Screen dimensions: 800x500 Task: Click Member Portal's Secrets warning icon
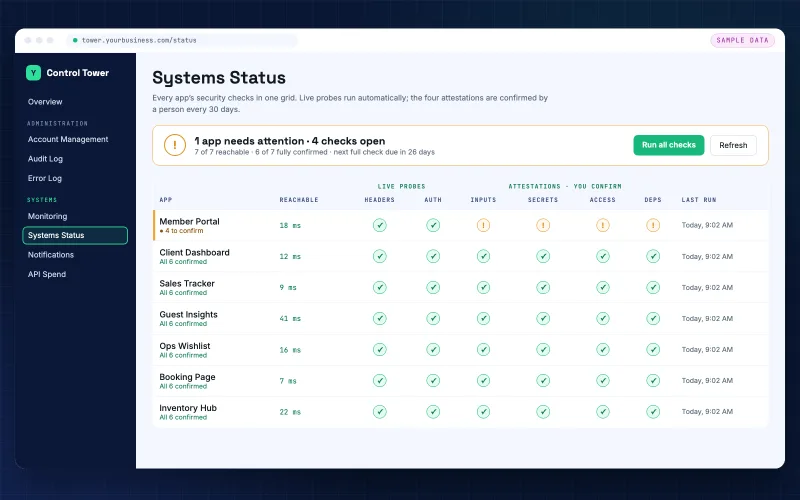(543, 225)
